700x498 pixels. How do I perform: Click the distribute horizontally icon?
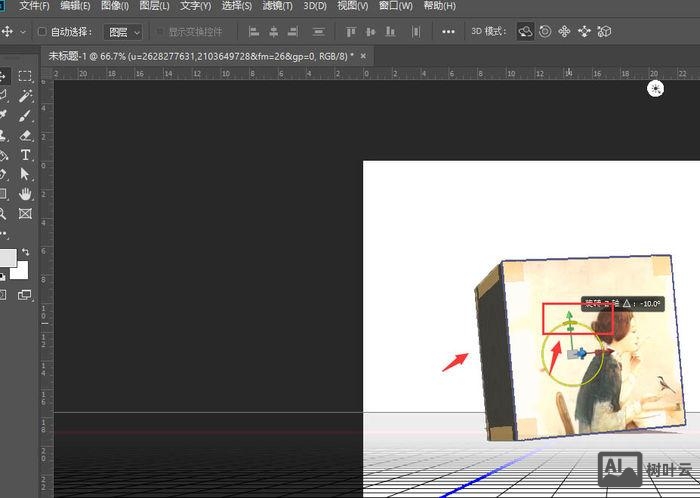pyautogui.click(x=319, y=32)
